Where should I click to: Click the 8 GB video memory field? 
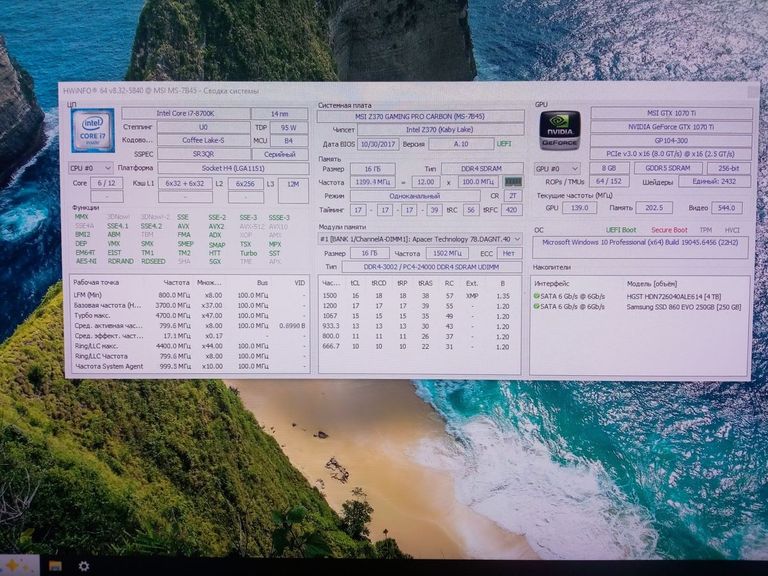(x=609, y=168)
